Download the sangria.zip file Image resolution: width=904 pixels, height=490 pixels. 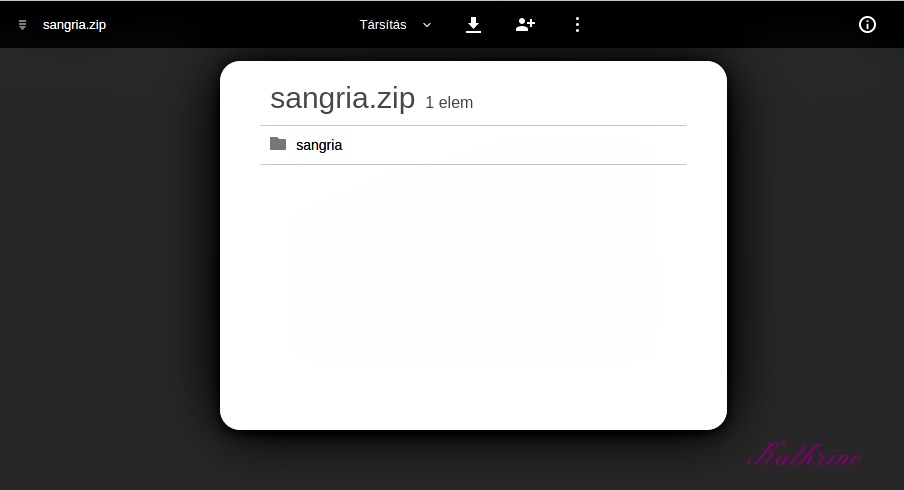[x=473, y=25]
